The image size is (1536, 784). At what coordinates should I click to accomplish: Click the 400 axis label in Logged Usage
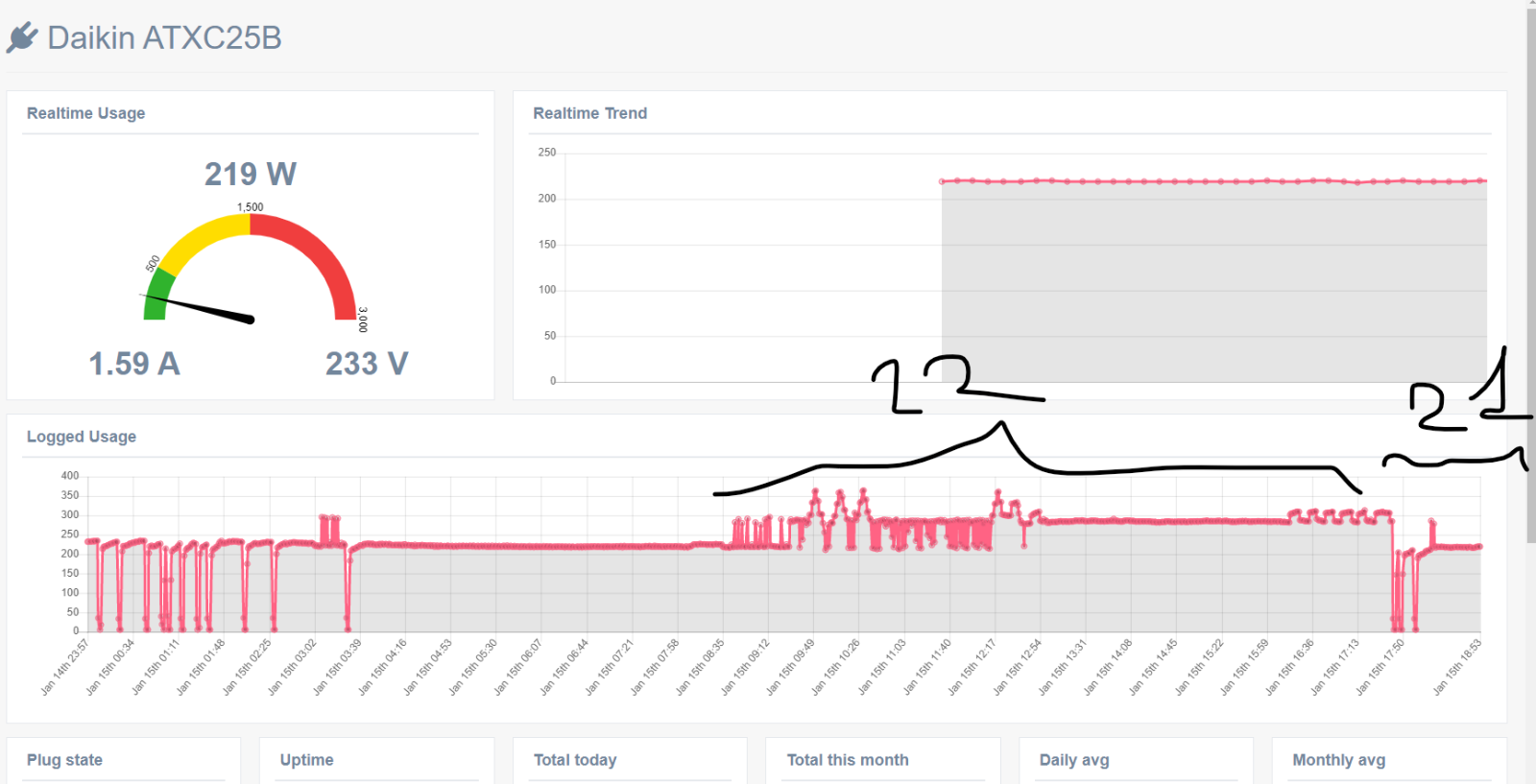(x=70, y=476)
